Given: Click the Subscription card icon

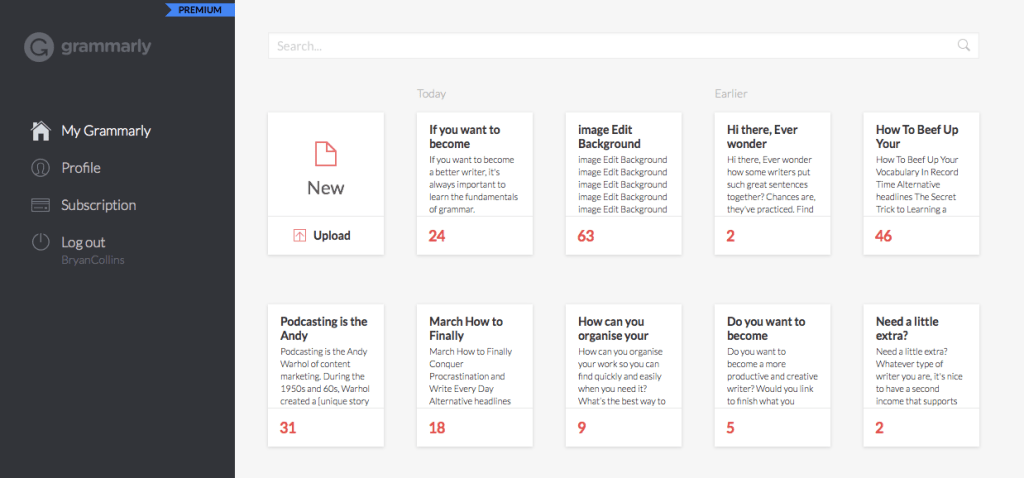Looking at the screenshot, I should [40, 205].
